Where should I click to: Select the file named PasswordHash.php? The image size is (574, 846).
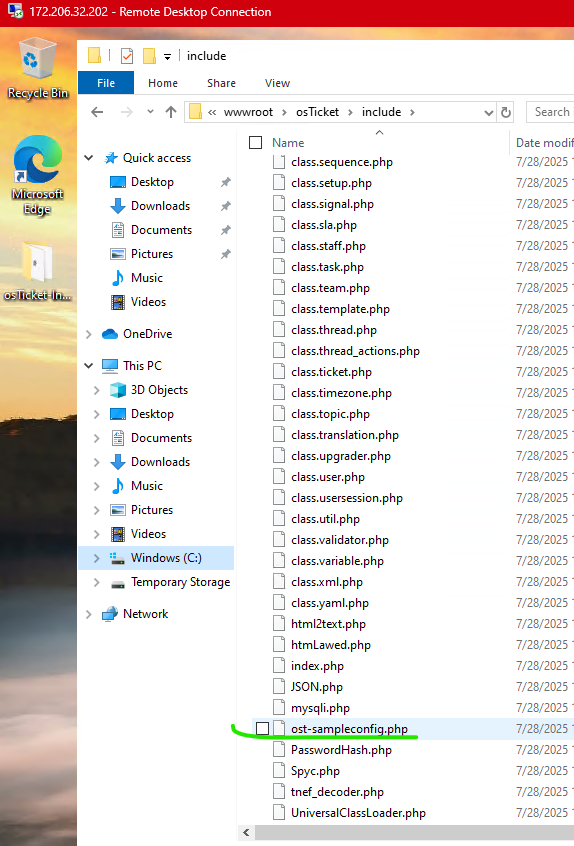coord(341,750)
